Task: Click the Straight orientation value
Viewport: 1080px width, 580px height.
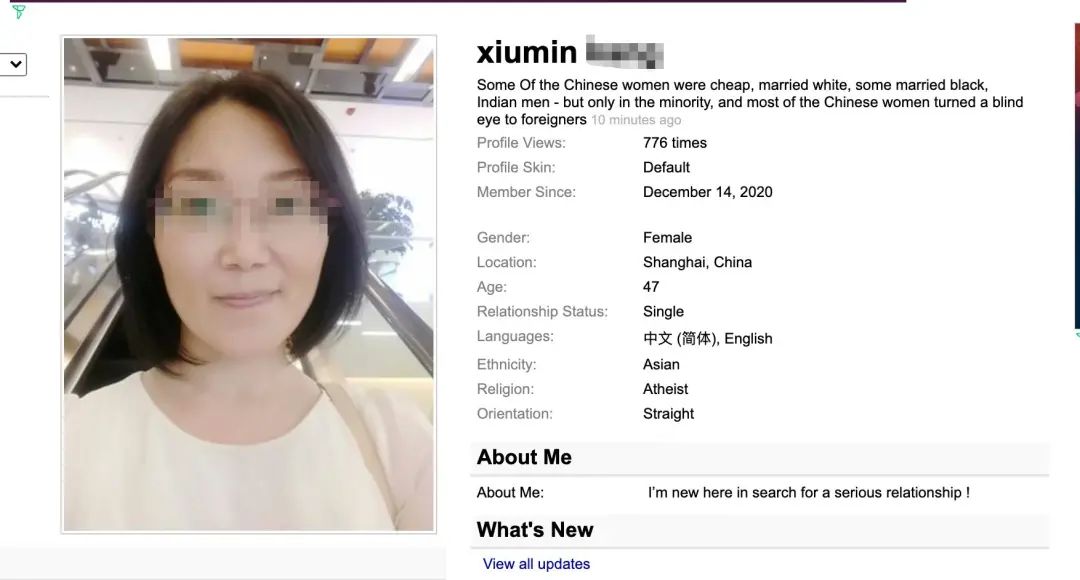Action: click(668, 414)
